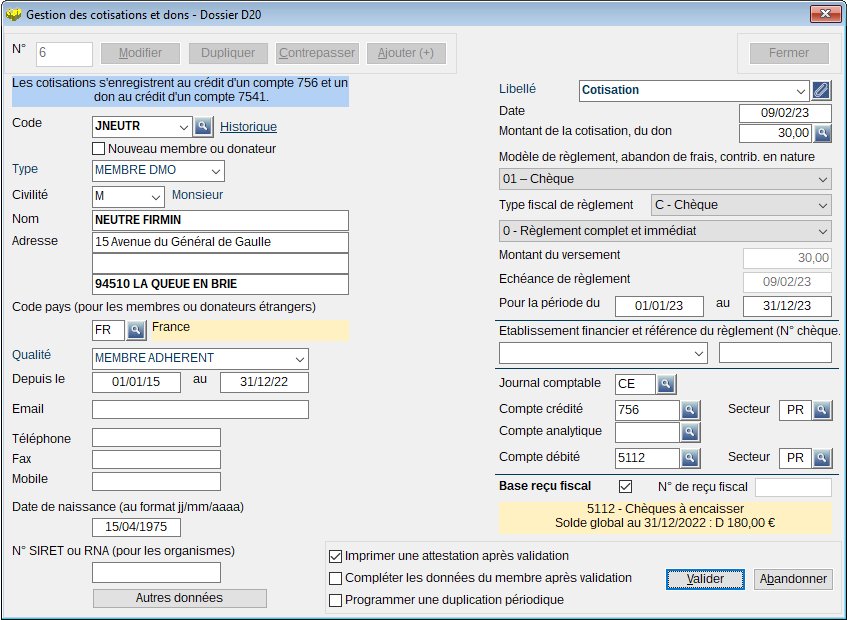
Task: Focus the N° SIRET ou RNA field
Action: [x=157, y=572]
